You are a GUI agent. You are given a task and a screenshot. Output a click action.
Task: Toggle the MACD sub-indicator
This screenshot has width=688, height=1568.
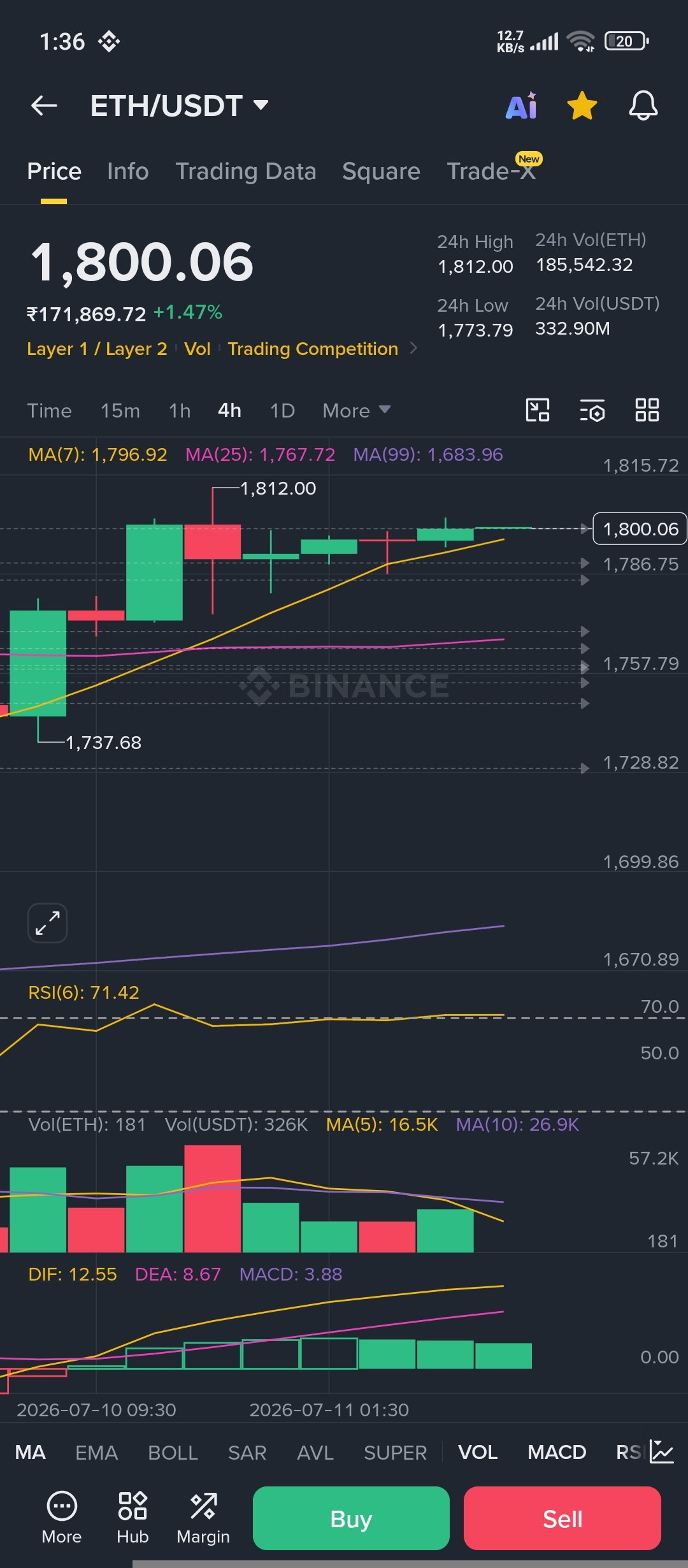click(x=557, y=1452)
